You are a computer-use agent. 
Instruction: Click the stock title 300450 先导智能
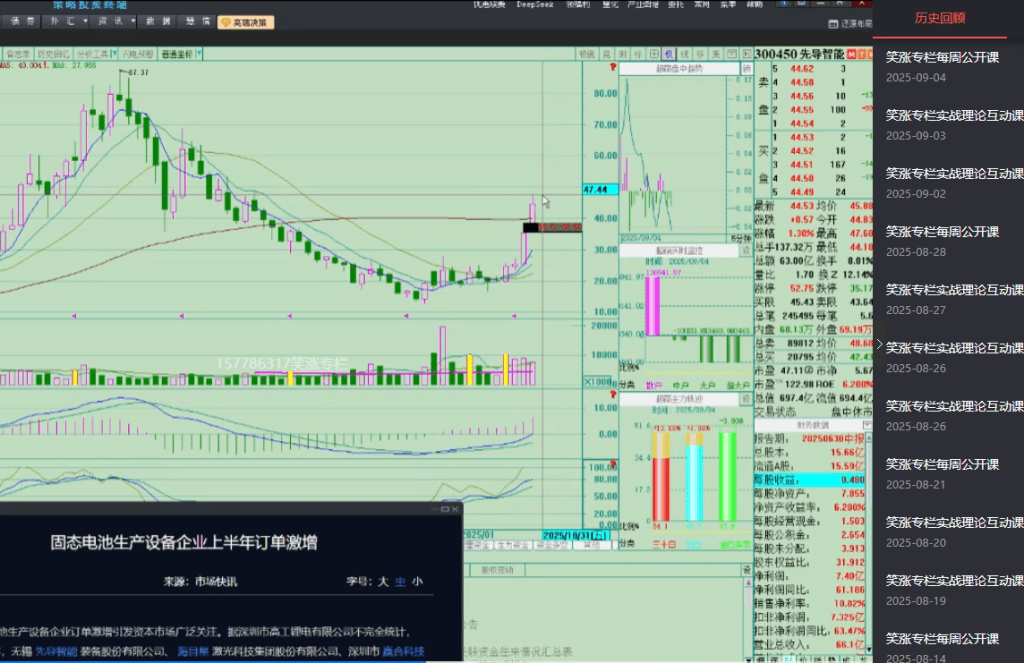pos(799,54)
